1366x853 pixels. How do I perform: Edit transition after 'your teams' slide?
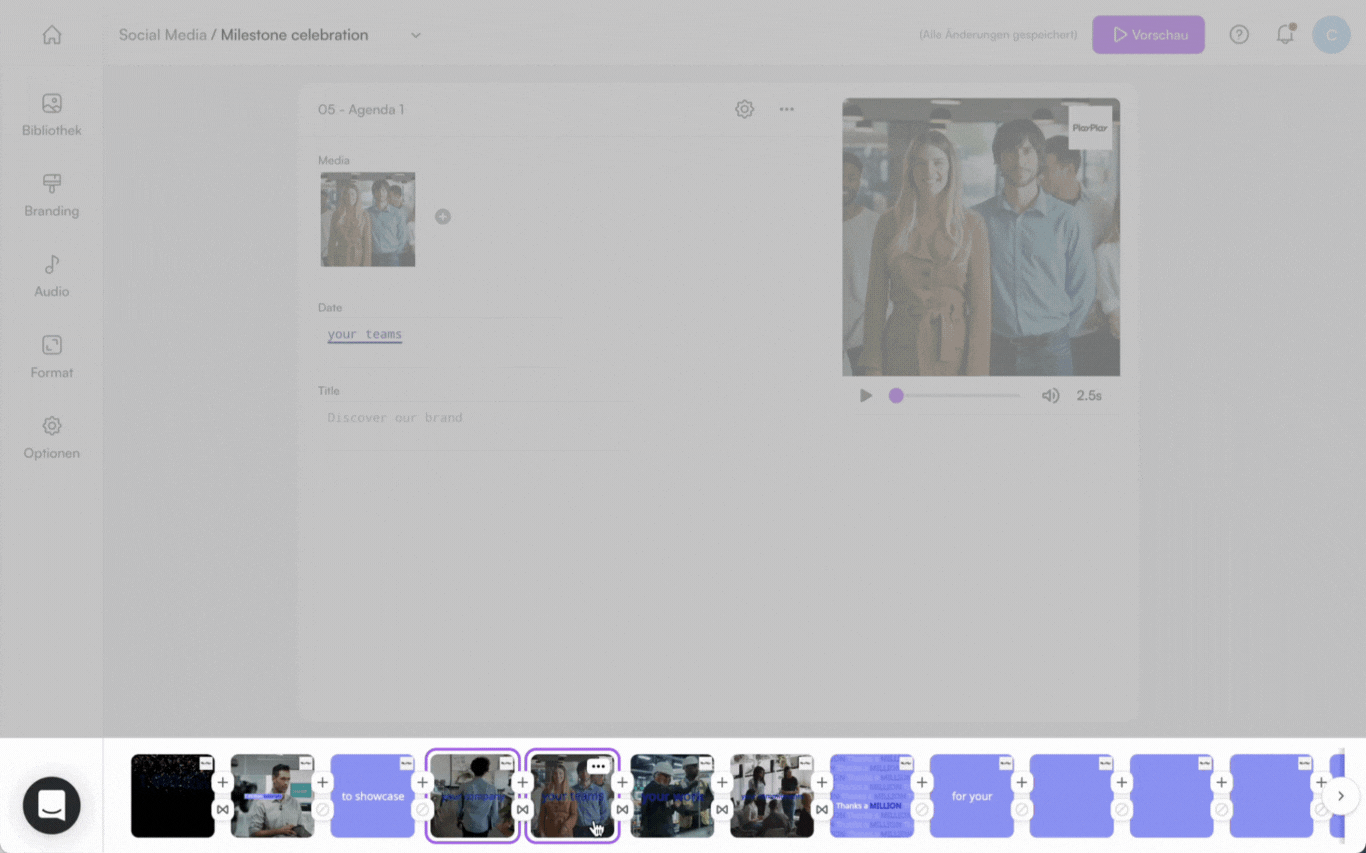coord(622,809)
